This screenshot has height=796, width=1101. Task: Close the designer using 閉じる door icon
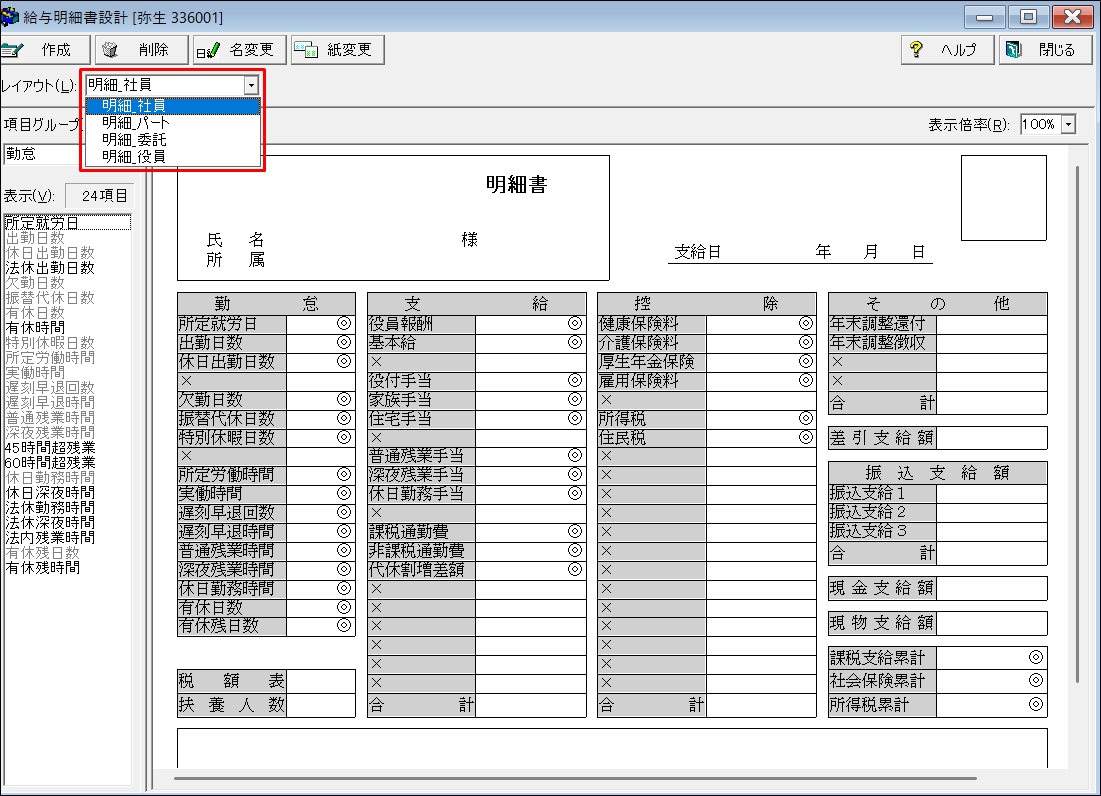tap(1013, 50)
